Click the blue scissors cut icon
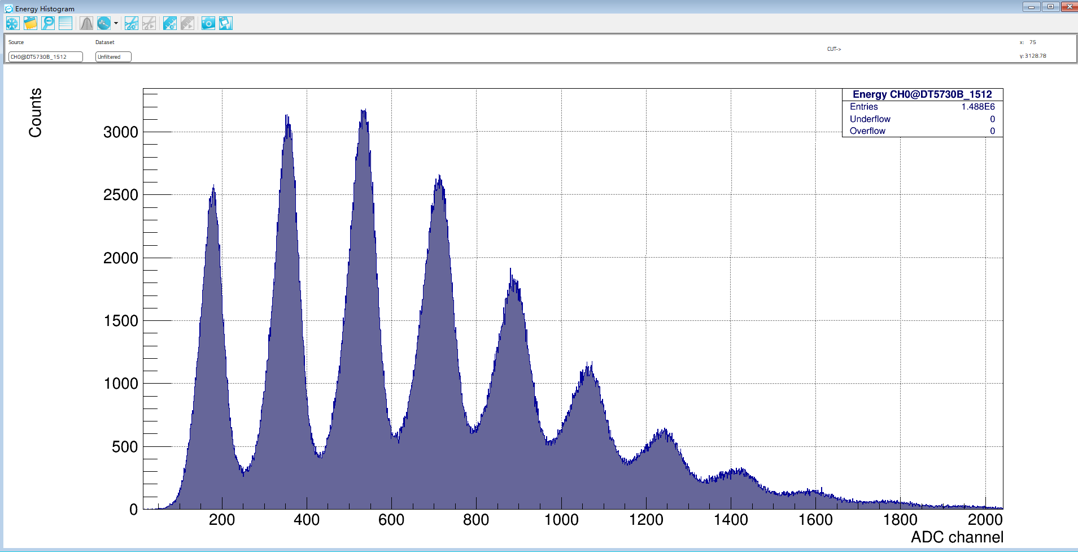Image resolution: width=1078 pixels, height=552 pixels. [131, 23]
